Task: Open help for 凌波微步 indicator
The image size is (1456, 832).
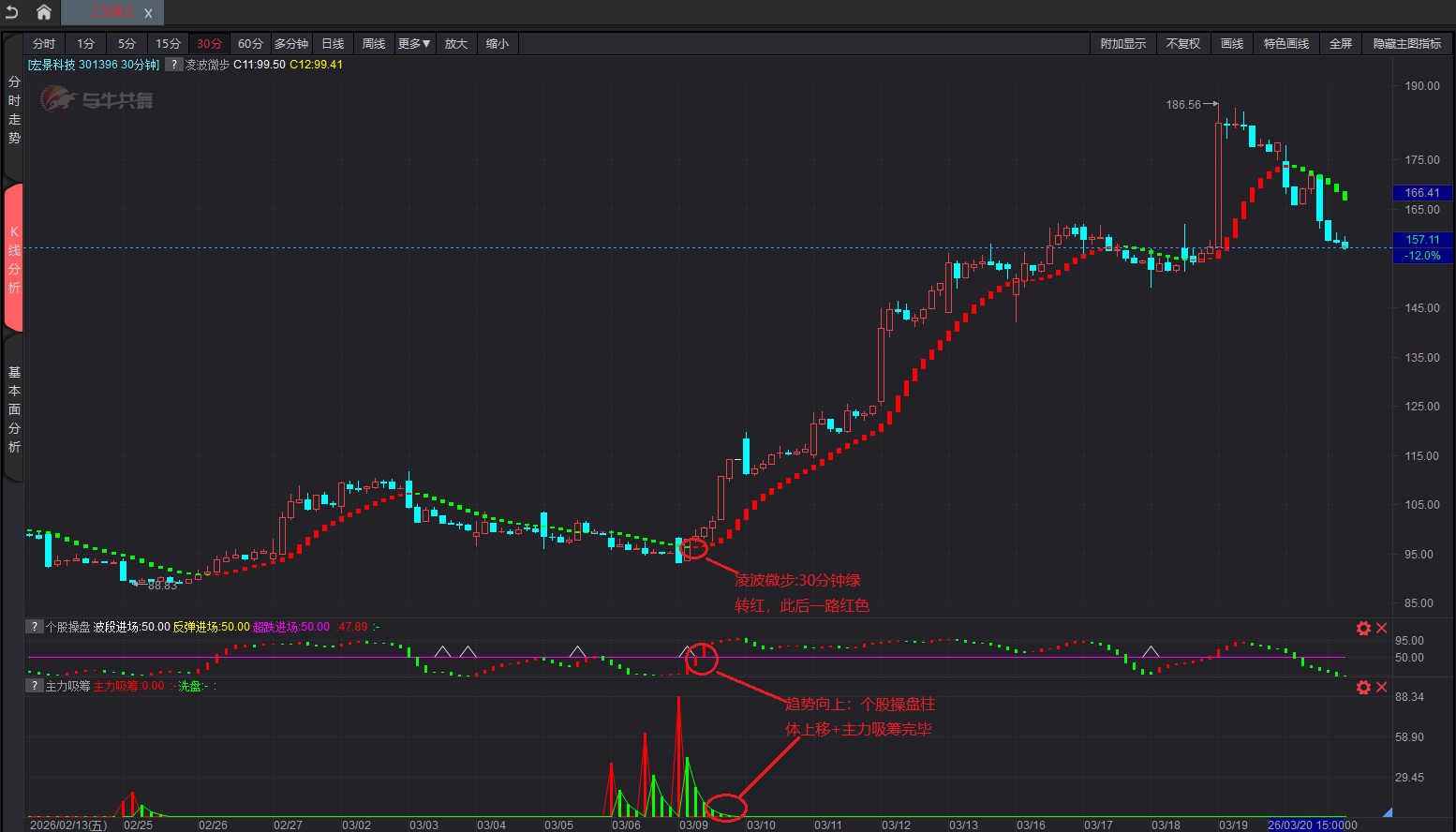Action: [174, 65]
